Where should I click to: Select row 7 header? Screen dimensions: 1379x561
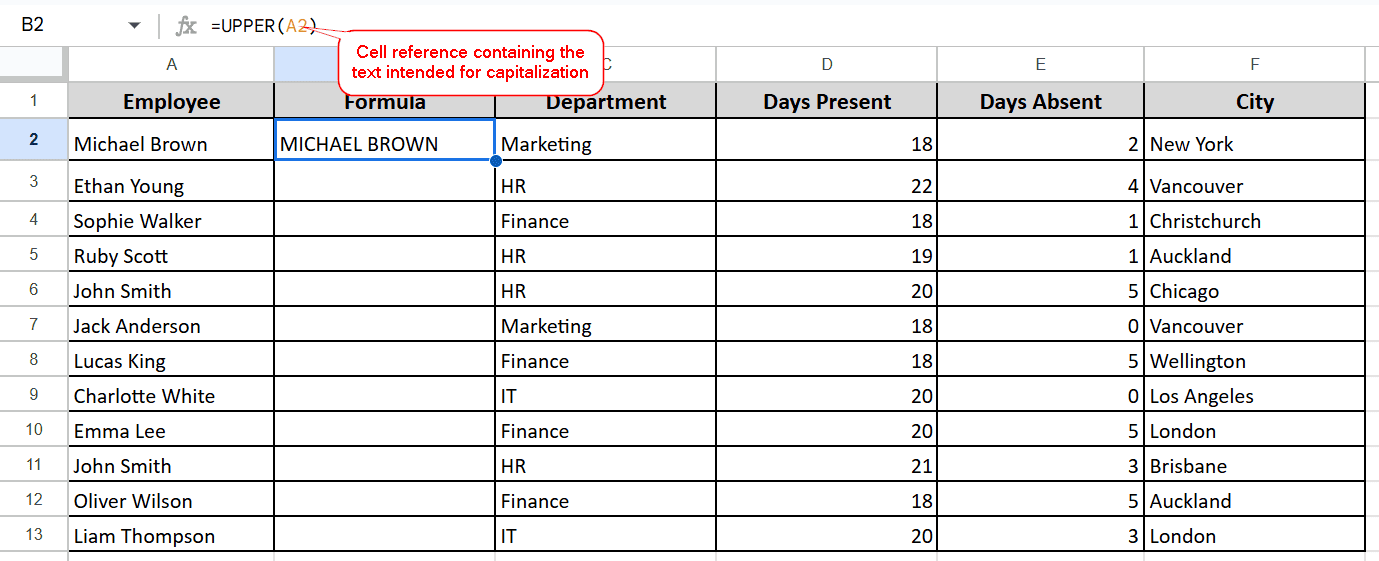[34, 326]
